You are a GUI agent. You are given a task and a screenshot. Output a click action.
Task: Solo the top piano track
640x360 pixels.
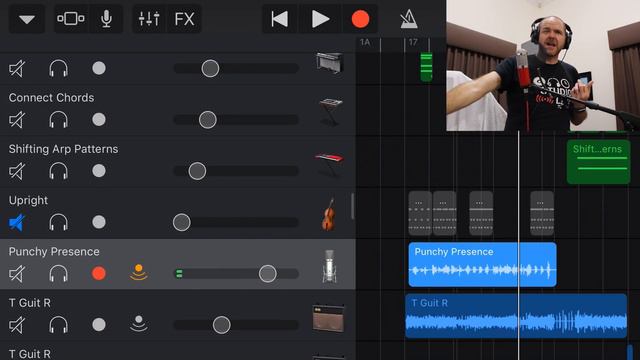pyautogui.click(x=58, y=69)
